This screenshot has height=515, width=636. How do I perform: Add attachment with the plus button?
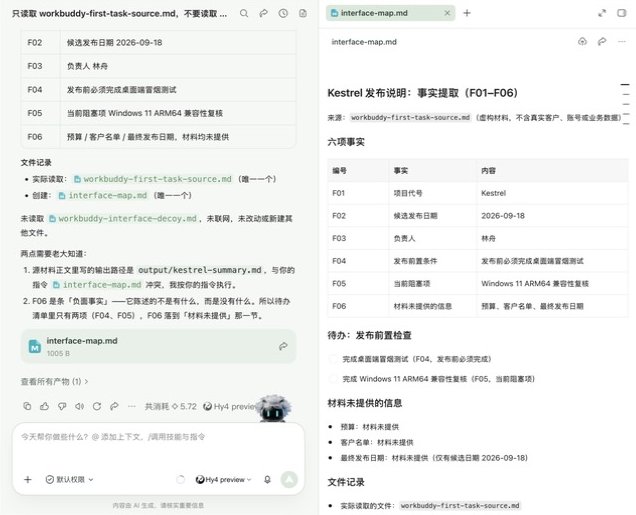(28, 480)
